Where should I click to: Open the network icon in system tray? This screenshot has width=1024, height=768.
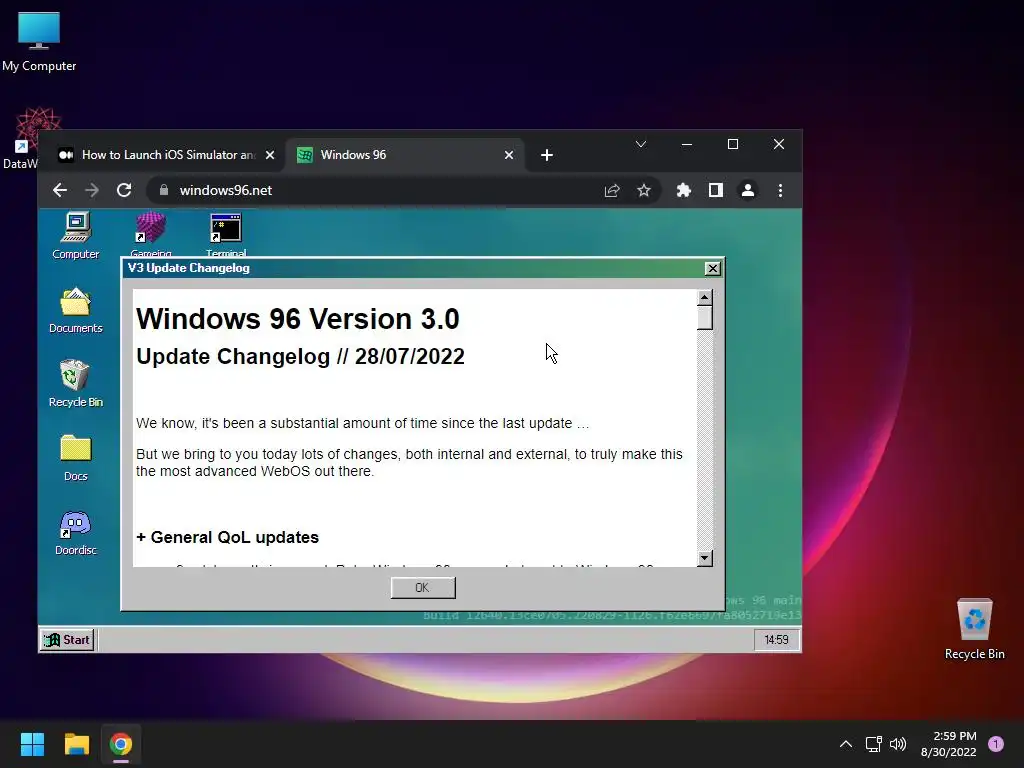tap(873, 744)
